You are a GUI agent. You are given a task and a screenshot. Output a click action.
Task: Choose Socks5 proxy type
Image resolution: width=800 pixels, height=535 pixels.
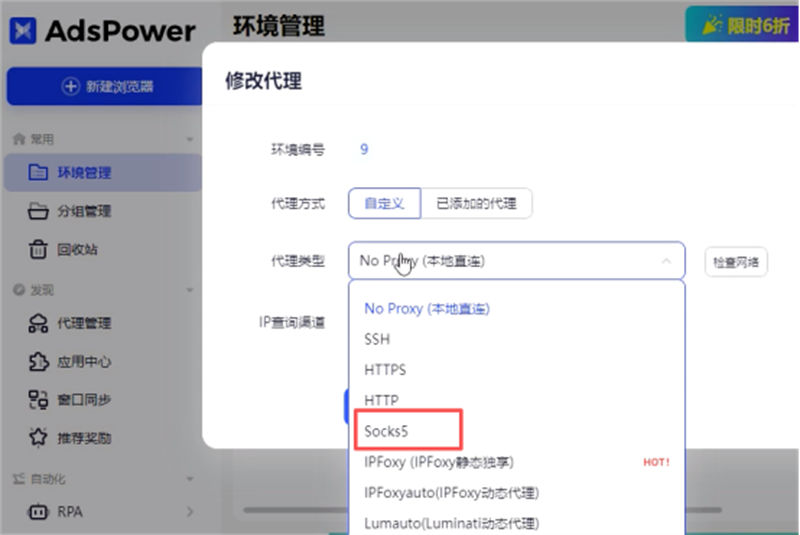pos(516,431)
